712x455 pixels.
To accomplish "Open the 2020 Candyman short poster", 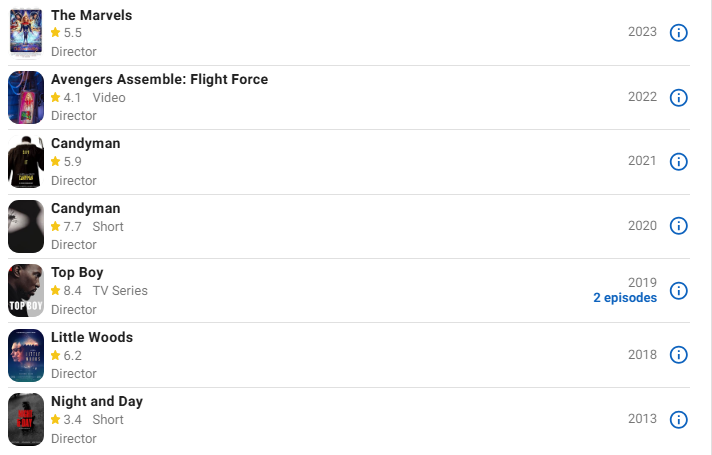I will [x=26, y=226].
